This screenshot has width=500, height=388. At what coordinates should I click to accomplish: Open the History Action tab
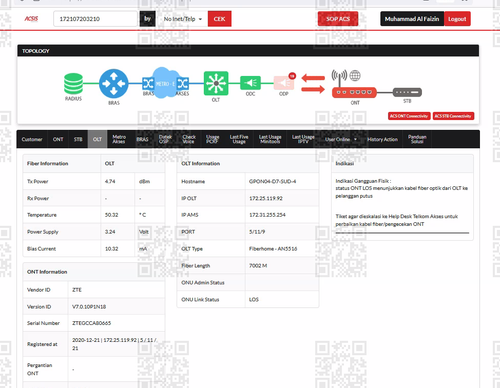click(382, 139)
